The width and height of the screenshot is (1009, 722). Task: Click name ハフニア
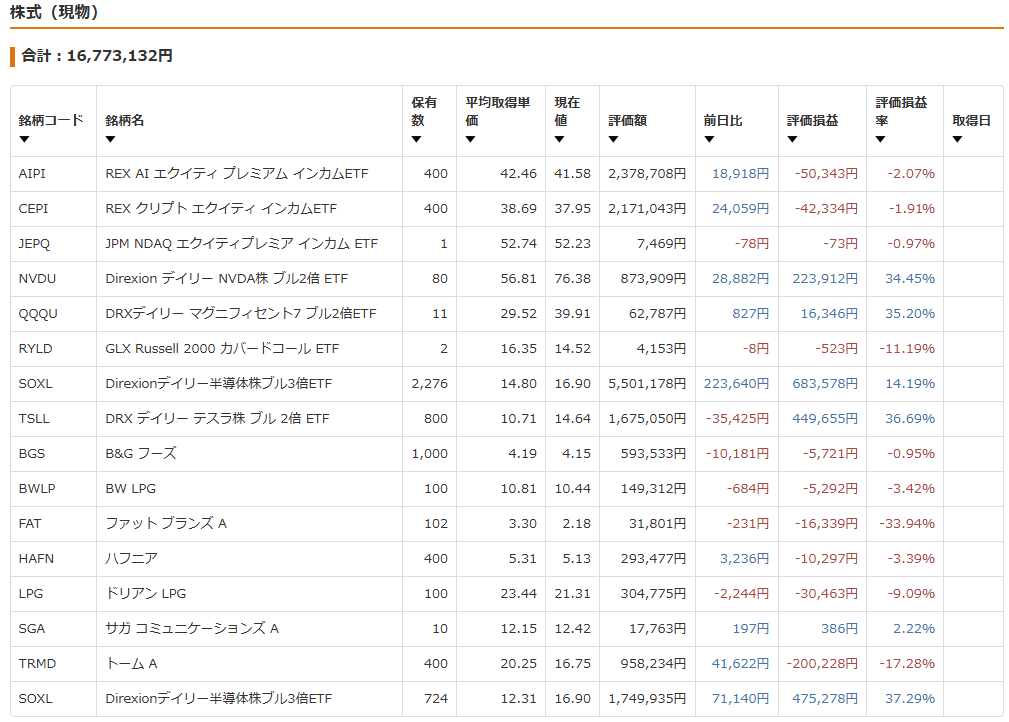[131, 559]
